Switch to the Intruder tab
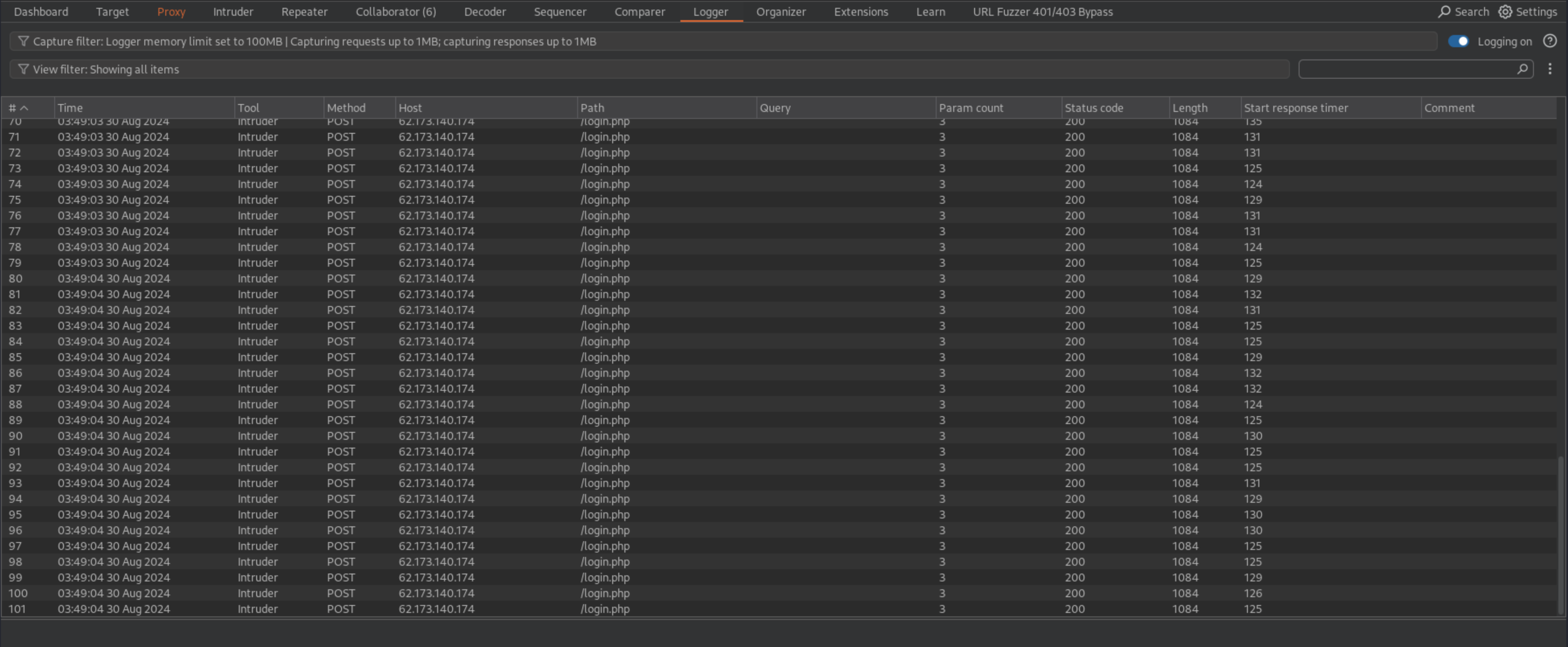Screen dimensions: 1568x647 coord(233,11)
